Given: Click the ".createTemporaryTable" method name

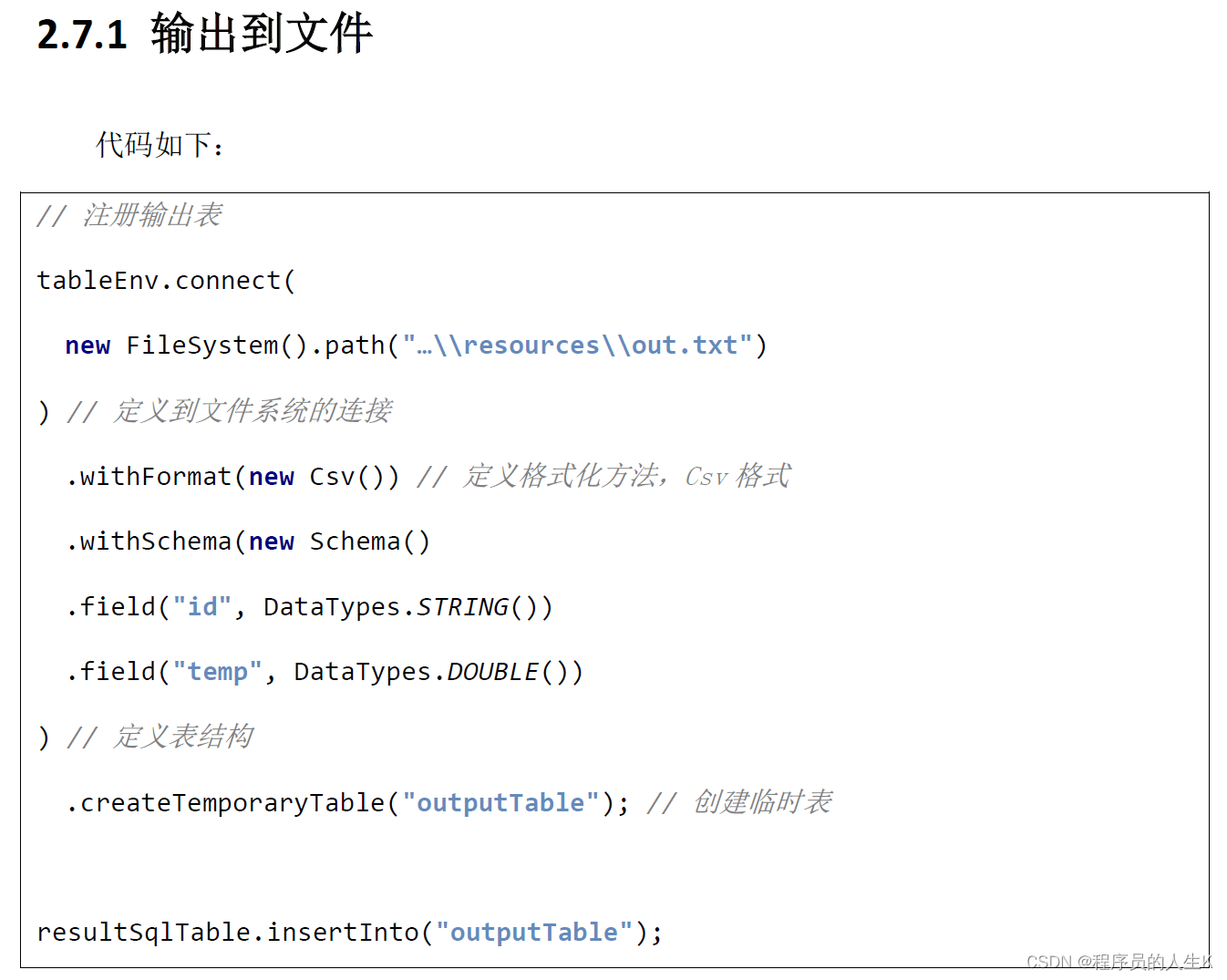Looking at the screenshot, I should click(225, 803).
